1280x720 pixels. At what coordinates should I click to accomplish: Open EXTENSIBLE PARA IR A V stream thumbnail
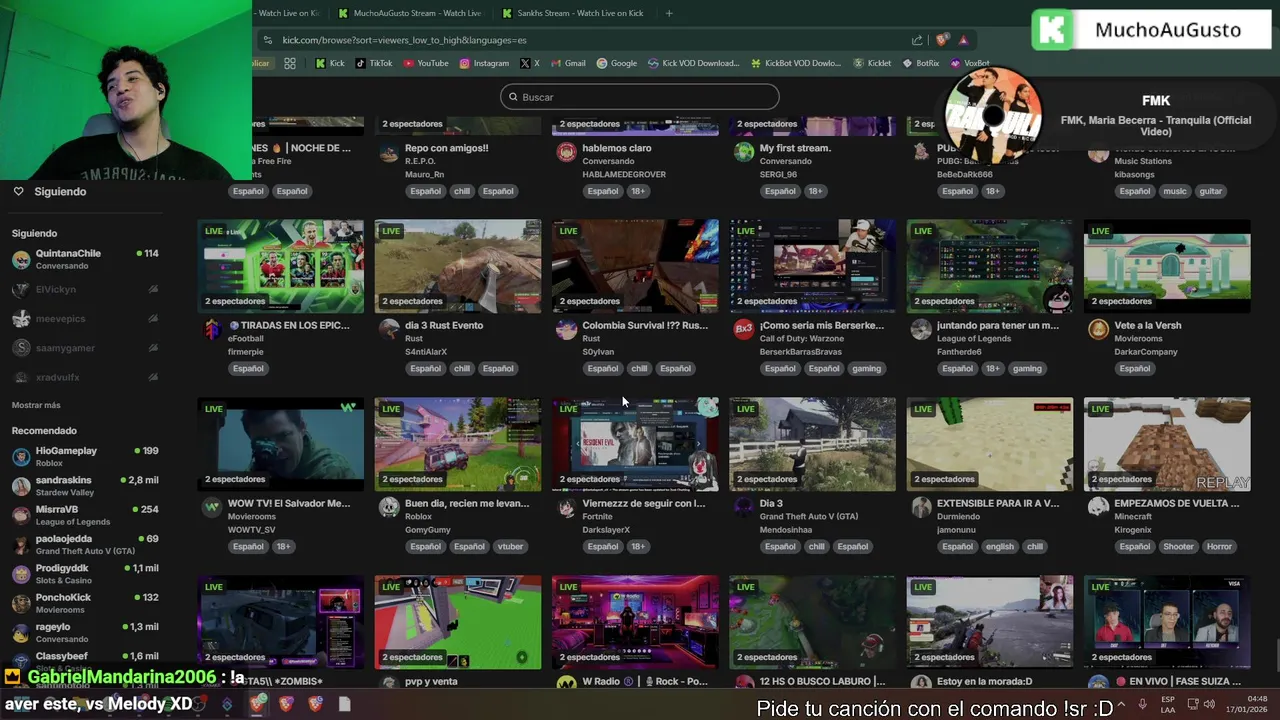point(990,444)
